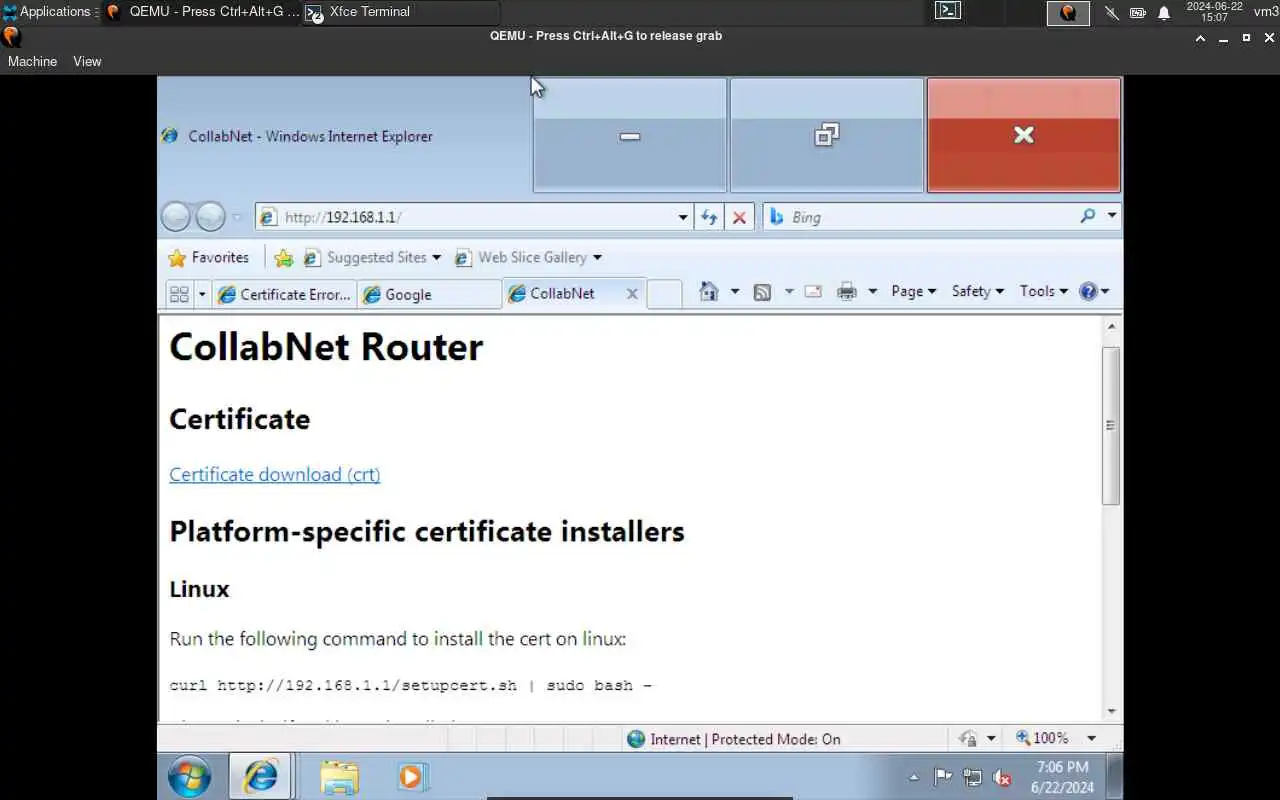The width and height of the screenshot is (1280, 800).
Task: Open the QEMU View menu
Action: [87, 61]
